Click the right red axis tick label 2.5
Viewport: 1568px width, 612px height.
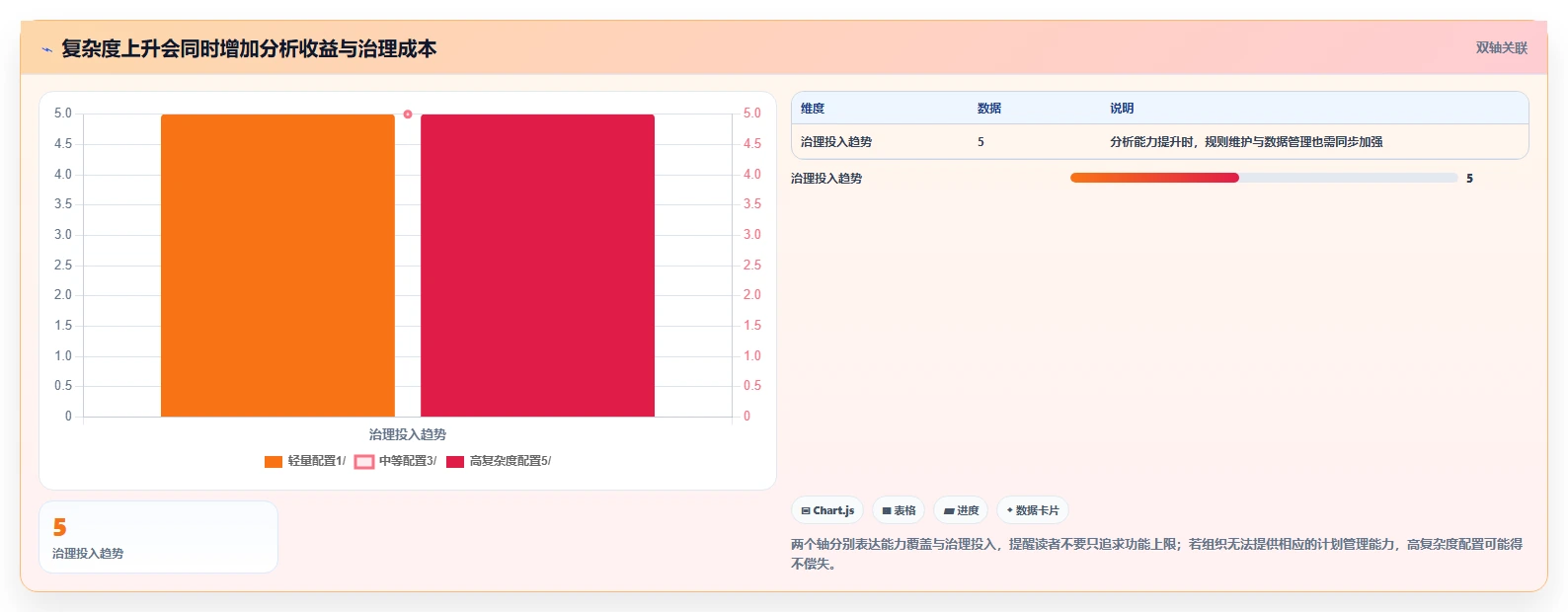[752, 266]
